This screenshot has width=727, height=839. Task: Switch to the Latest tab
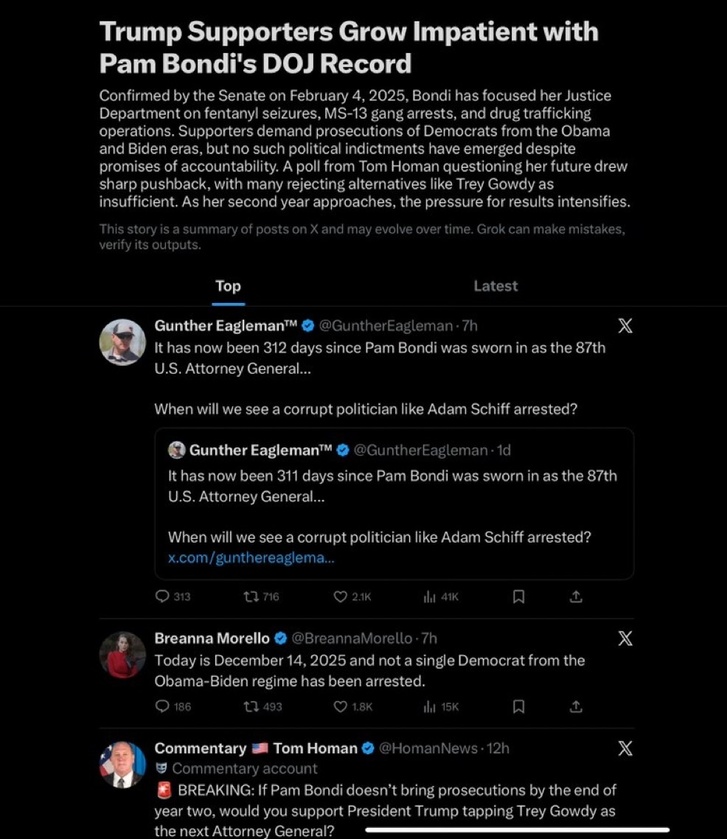pos(495,286)
